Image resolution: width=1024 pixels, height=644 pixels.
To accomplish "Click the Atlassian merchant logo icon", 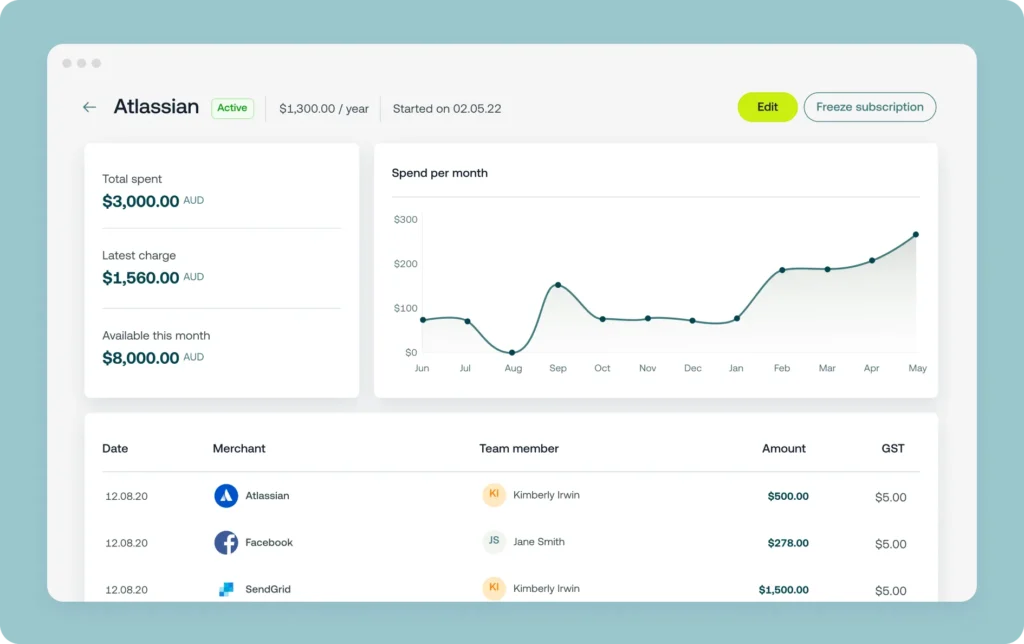I will pos(226,496).
